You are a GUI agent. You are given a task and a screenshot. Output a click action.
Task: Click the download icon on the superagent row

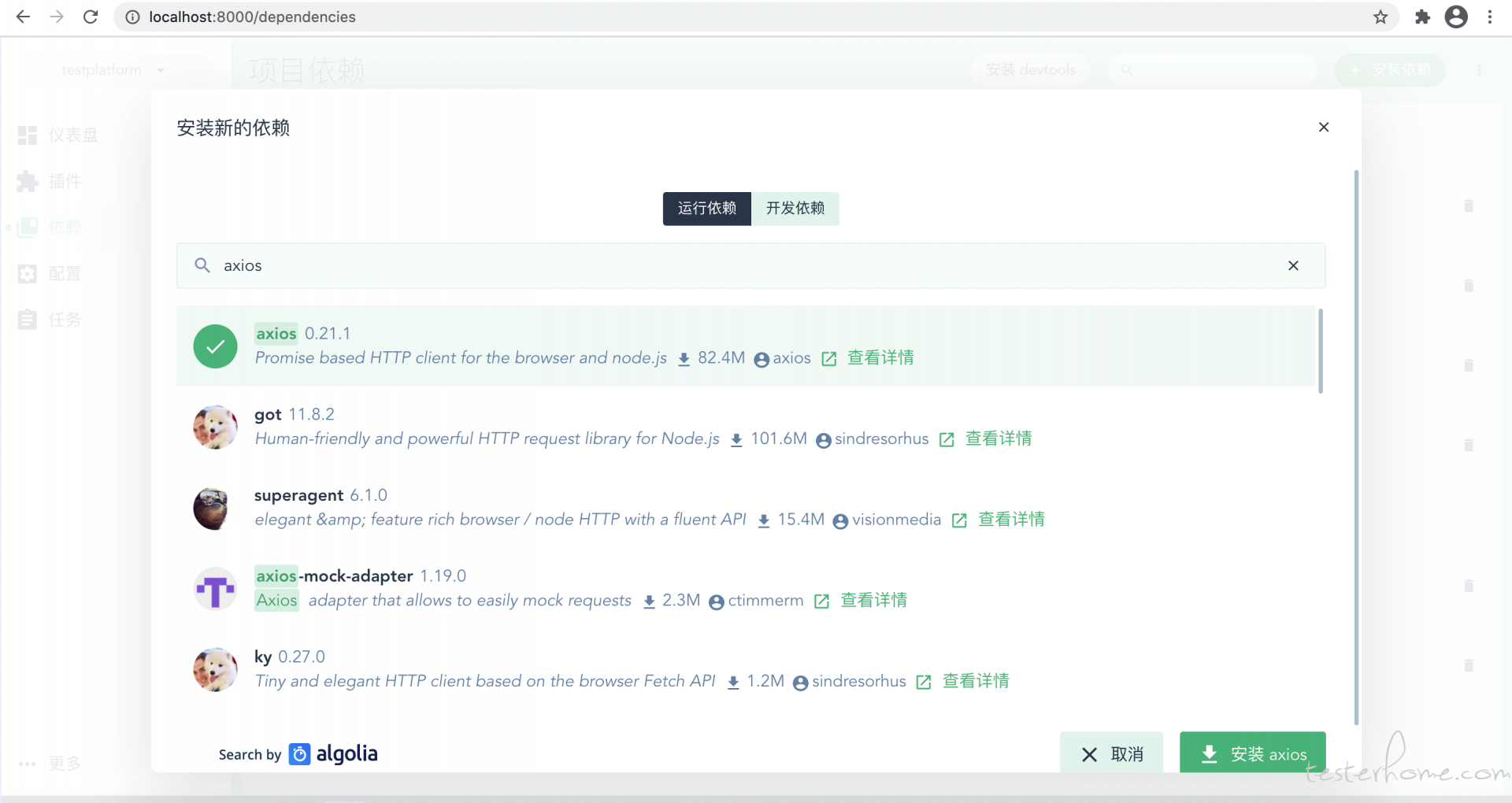pyautogui.click(x=763, y=521)
